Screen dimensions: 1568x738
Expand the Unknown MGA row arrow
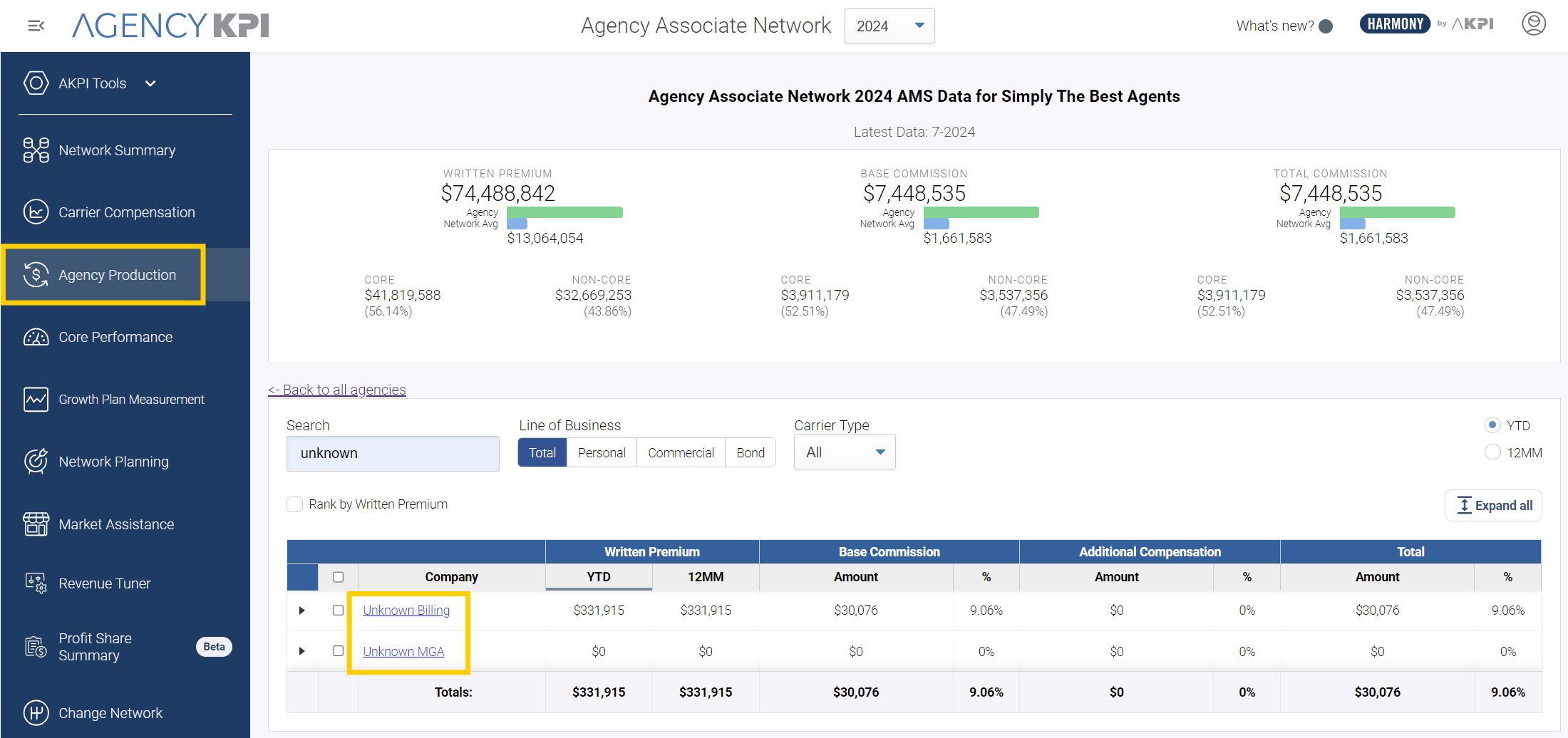(x=302, y=651)
